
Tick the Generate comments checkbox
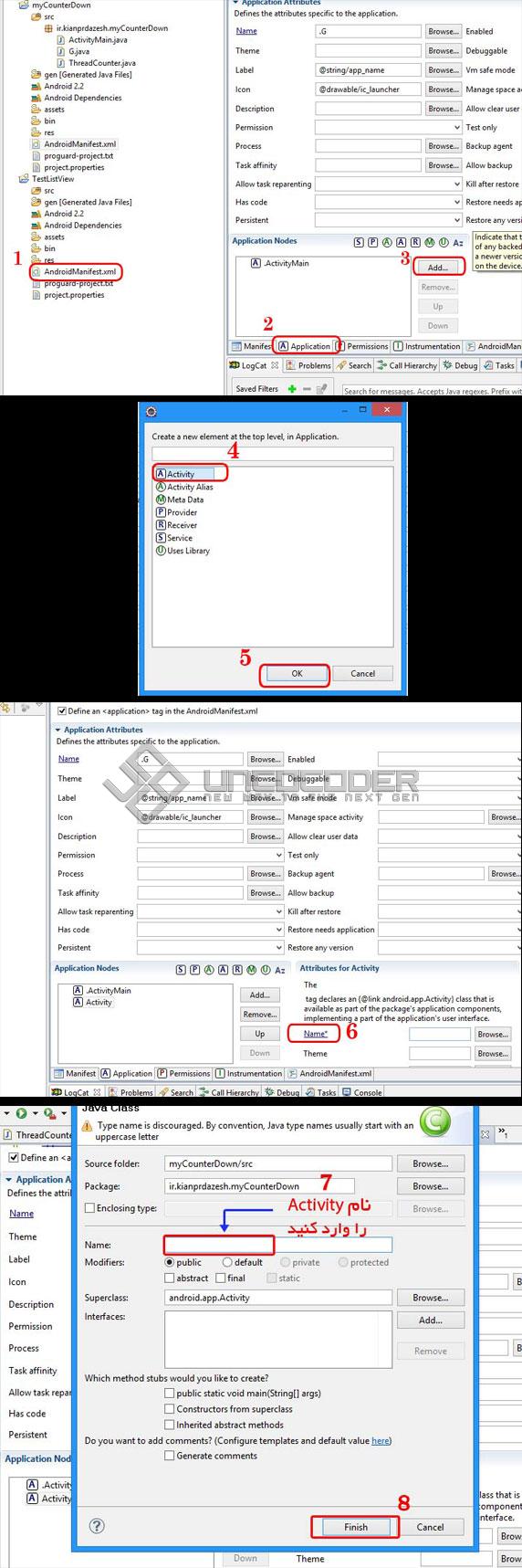point(170,1456)
